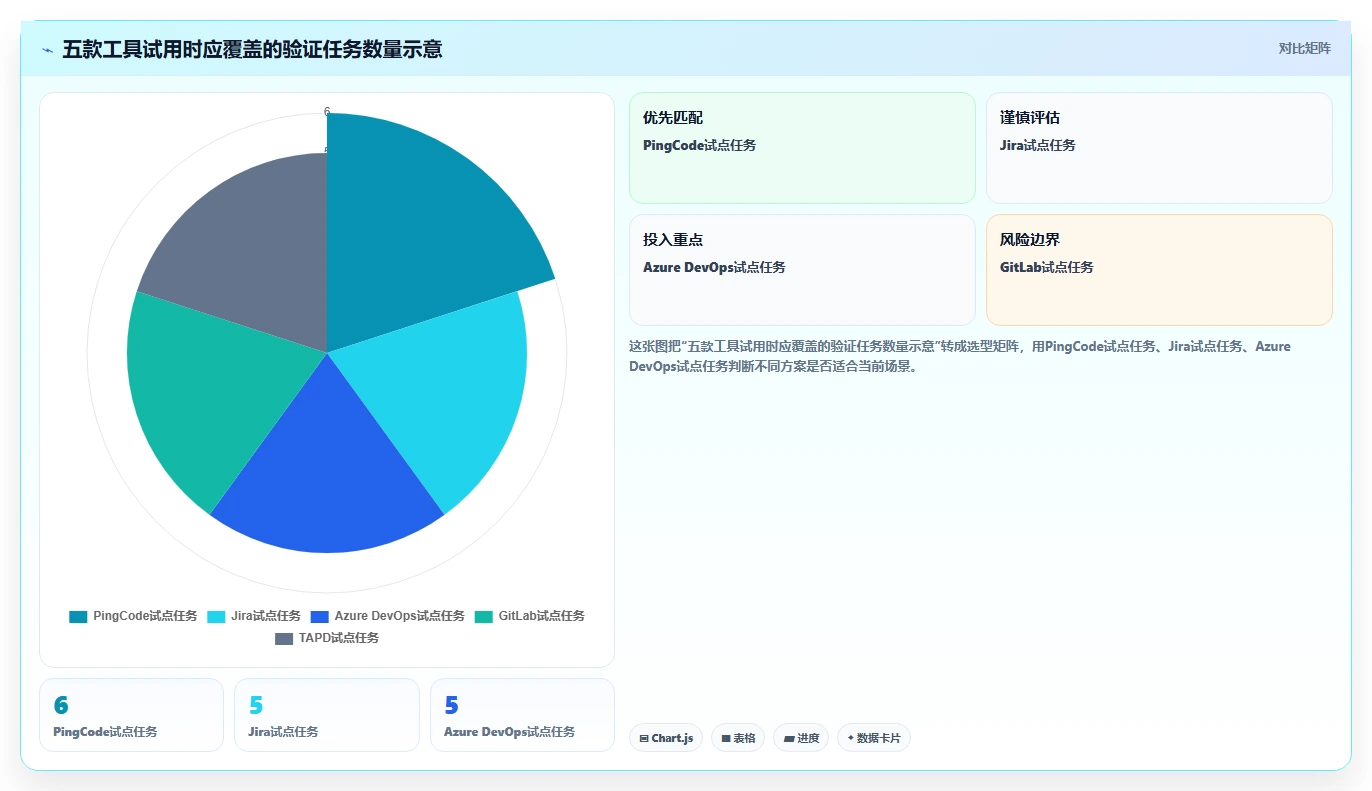Click GitLab试点任务 legend label text
The image size is (1372, 791).
click(x=541, y=616)
